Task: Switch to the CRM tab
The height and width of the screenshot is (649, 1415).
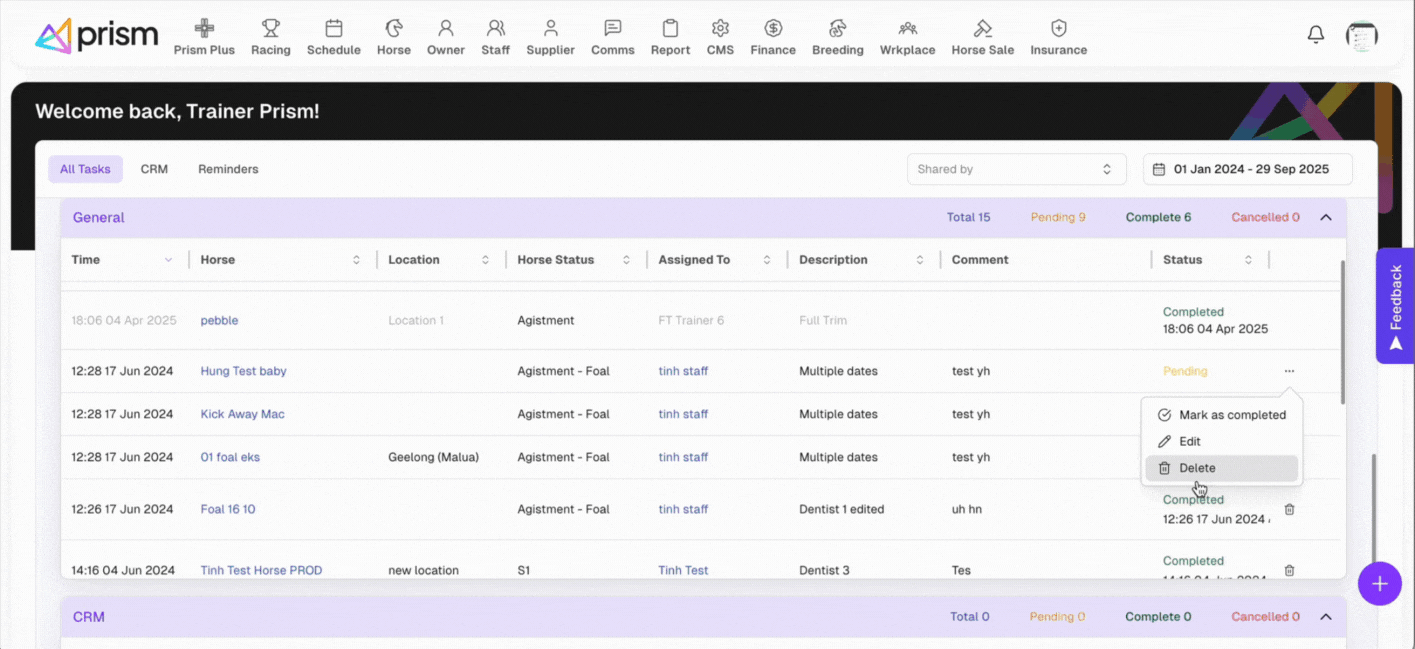Action: click(154, 169)
